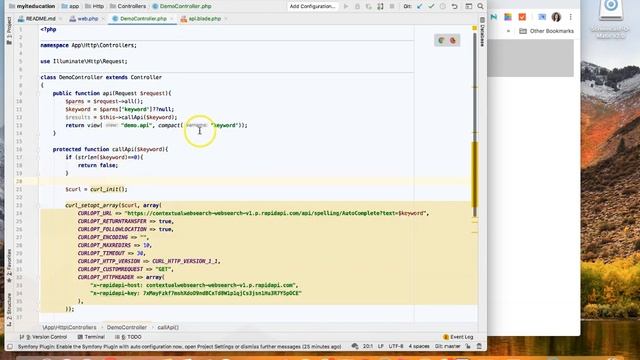The height and width of the screenshot is (360, 640).
Task: Click the orange checkmark extension icon in Chrome
Action: [x=522, y=17]
